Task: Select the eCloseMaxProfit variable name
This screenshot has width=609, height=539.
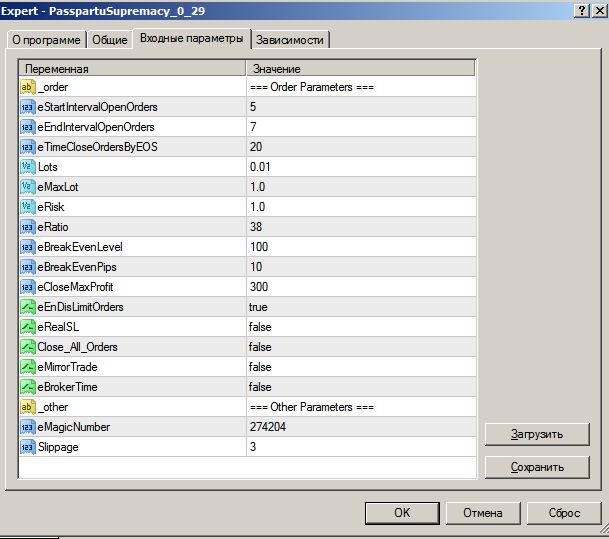Action: (75, 287)
